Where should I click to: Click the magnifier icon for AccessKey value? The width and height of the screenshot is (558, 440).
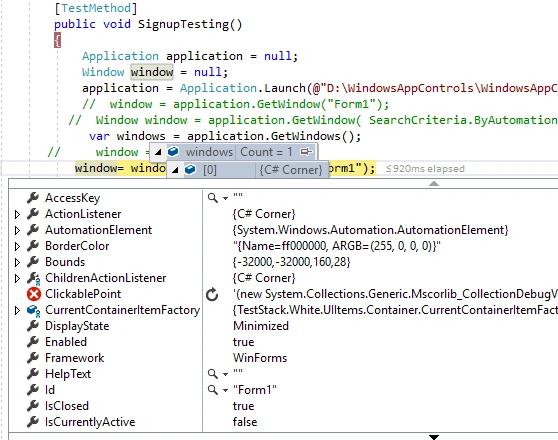[x=212, y=198]
